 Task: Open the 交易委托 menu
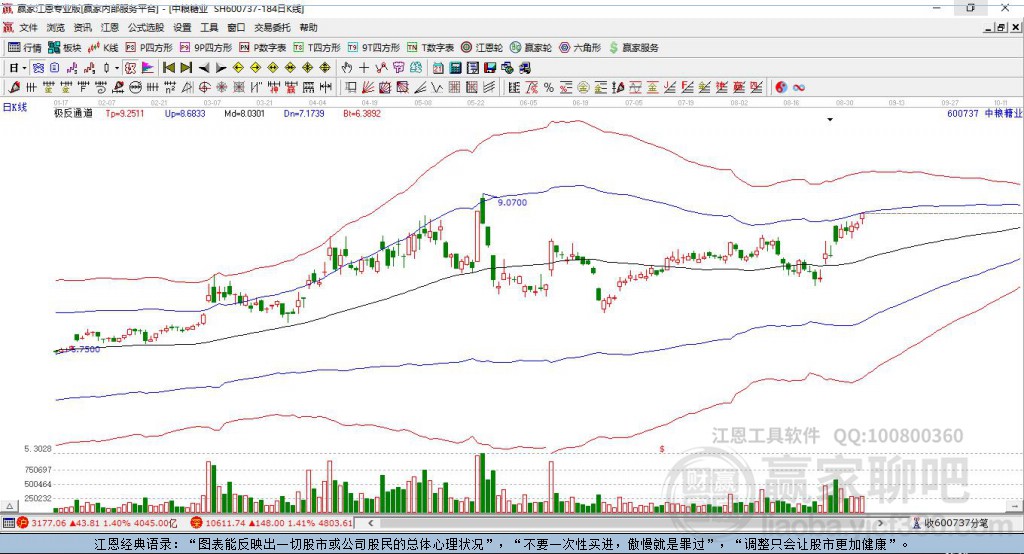click(272, 27)
